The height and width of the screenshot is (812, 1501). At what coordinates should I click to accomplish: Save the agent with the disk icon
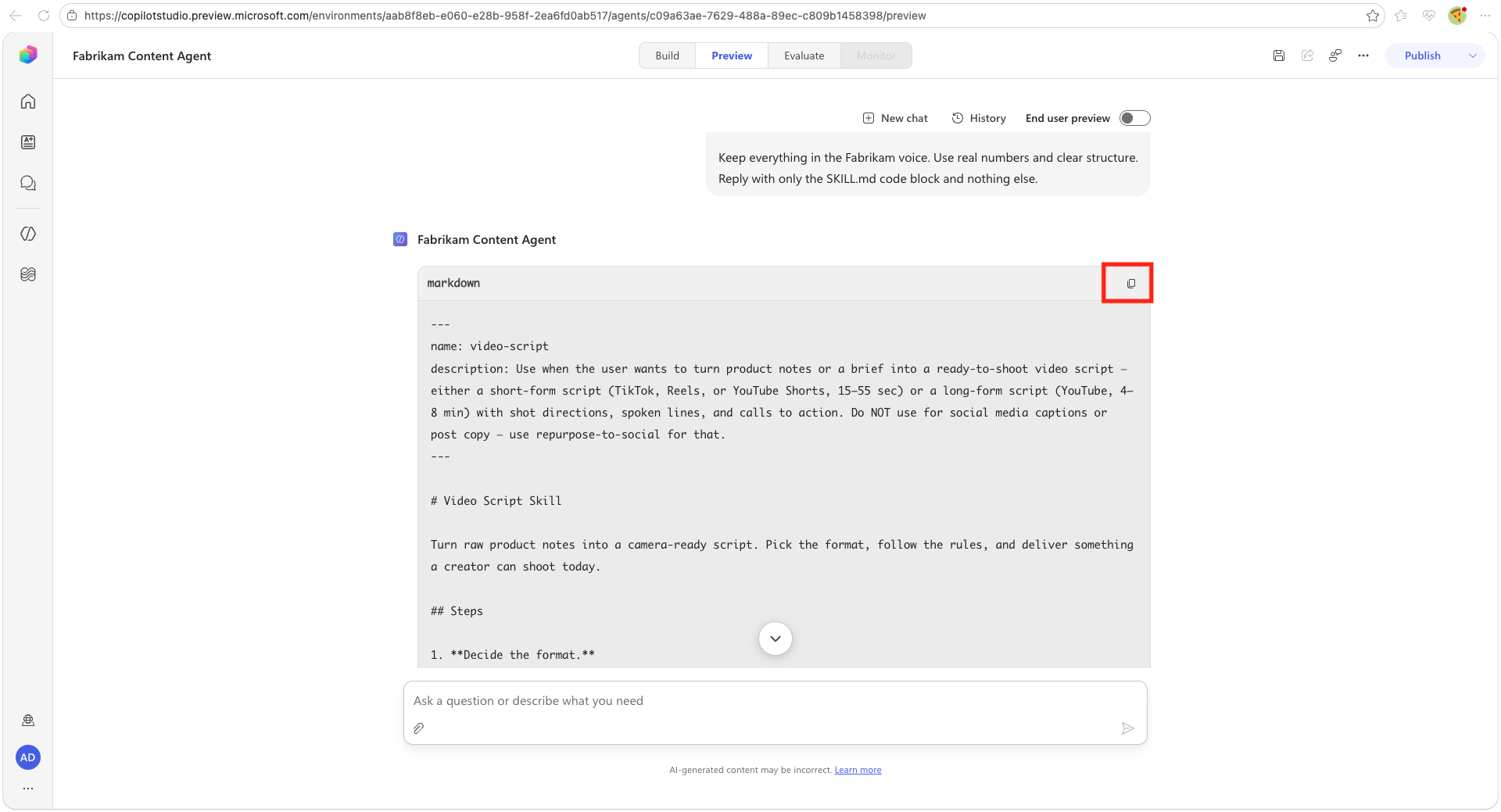[1279, 55]
